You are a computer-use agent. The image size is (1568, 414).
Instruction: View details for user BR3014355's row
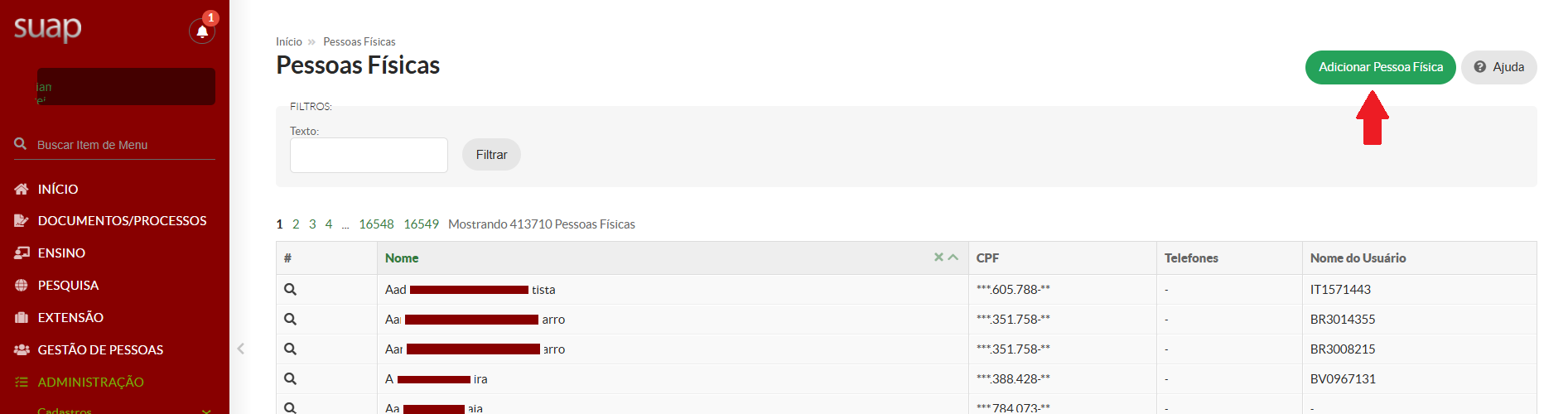pyautogui.click(x=290, y=320)
